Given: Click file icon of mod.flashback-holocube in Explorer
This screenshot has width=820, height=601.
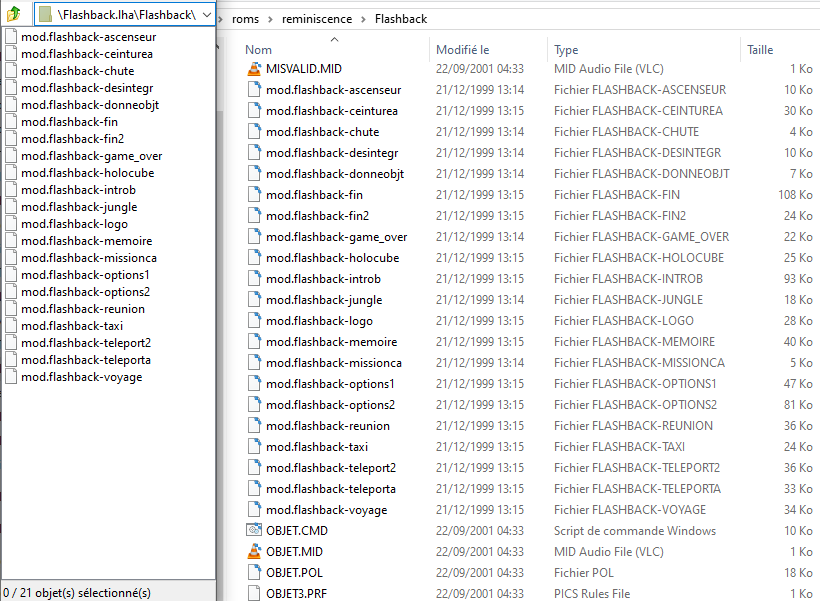Looking at the screenshot, I should tap(254, 257).
